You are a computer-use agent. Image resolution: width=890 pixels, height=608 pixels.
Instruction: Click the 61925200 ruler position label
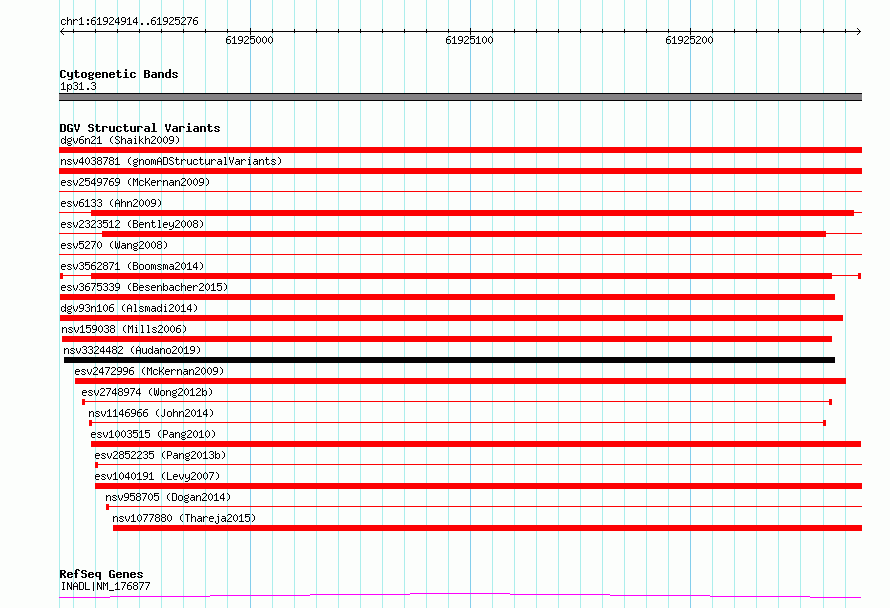coord(689,40)
